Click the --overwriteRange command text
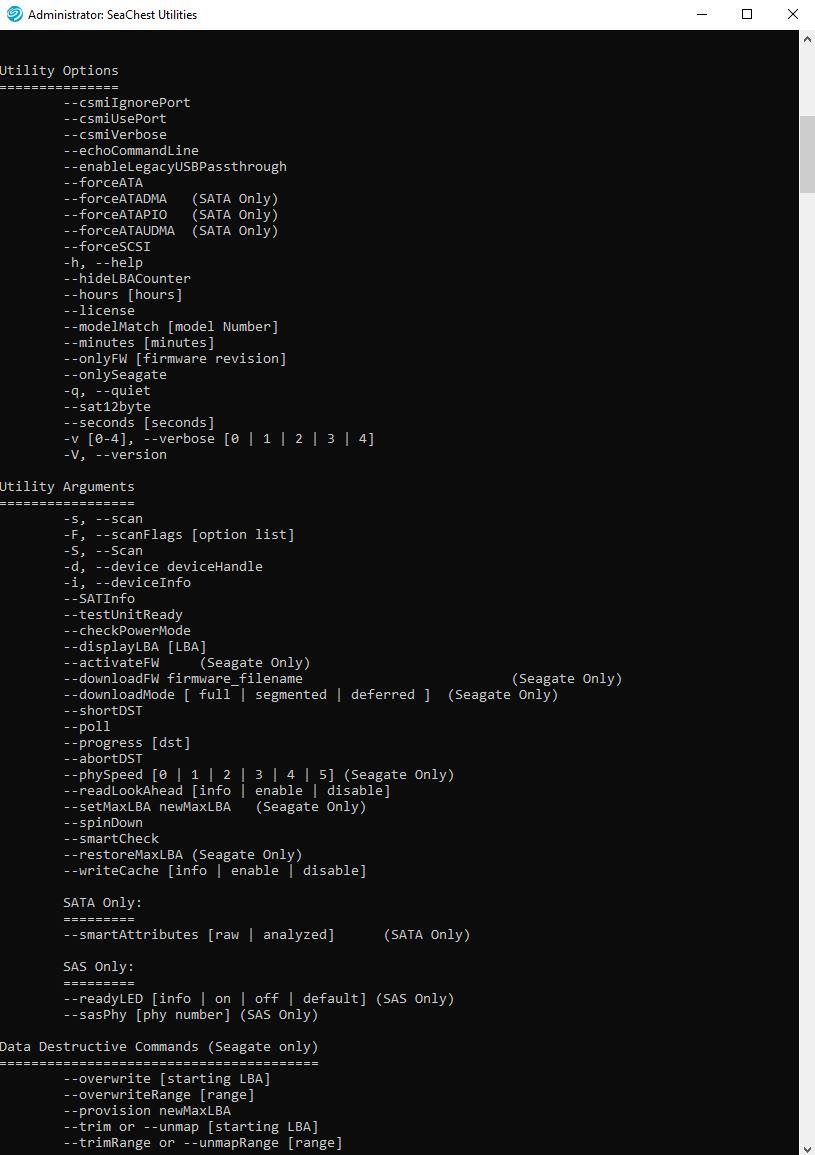The width and height of the screenshot is (815, 1155). tap(159, 1095)
